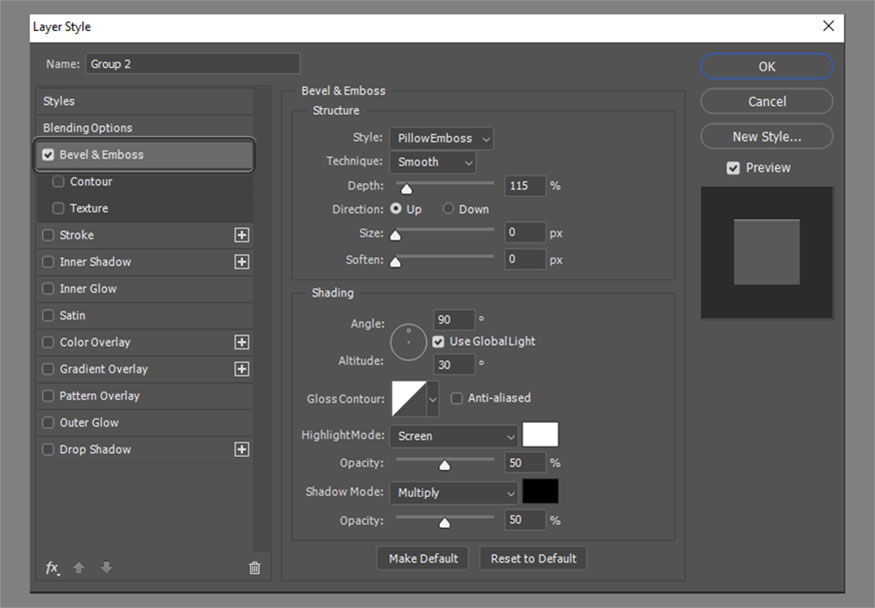Open the fx effects menu icon

(x=52, y=568)
